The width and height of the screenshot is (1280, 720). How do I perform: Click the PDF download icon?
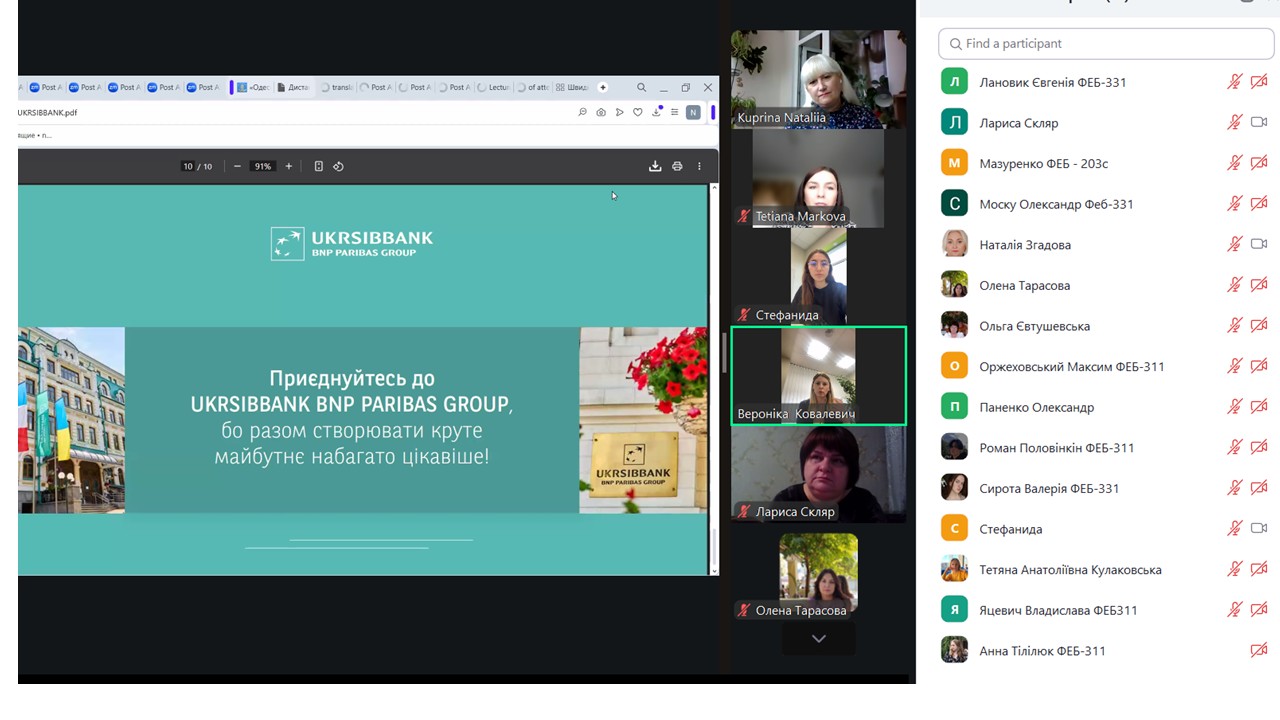coord(655,166)
